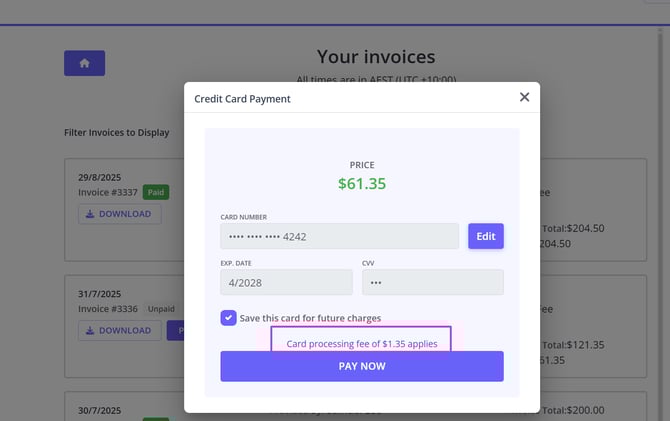Click the Invoice #3337 label

click(x=108, y=192)
